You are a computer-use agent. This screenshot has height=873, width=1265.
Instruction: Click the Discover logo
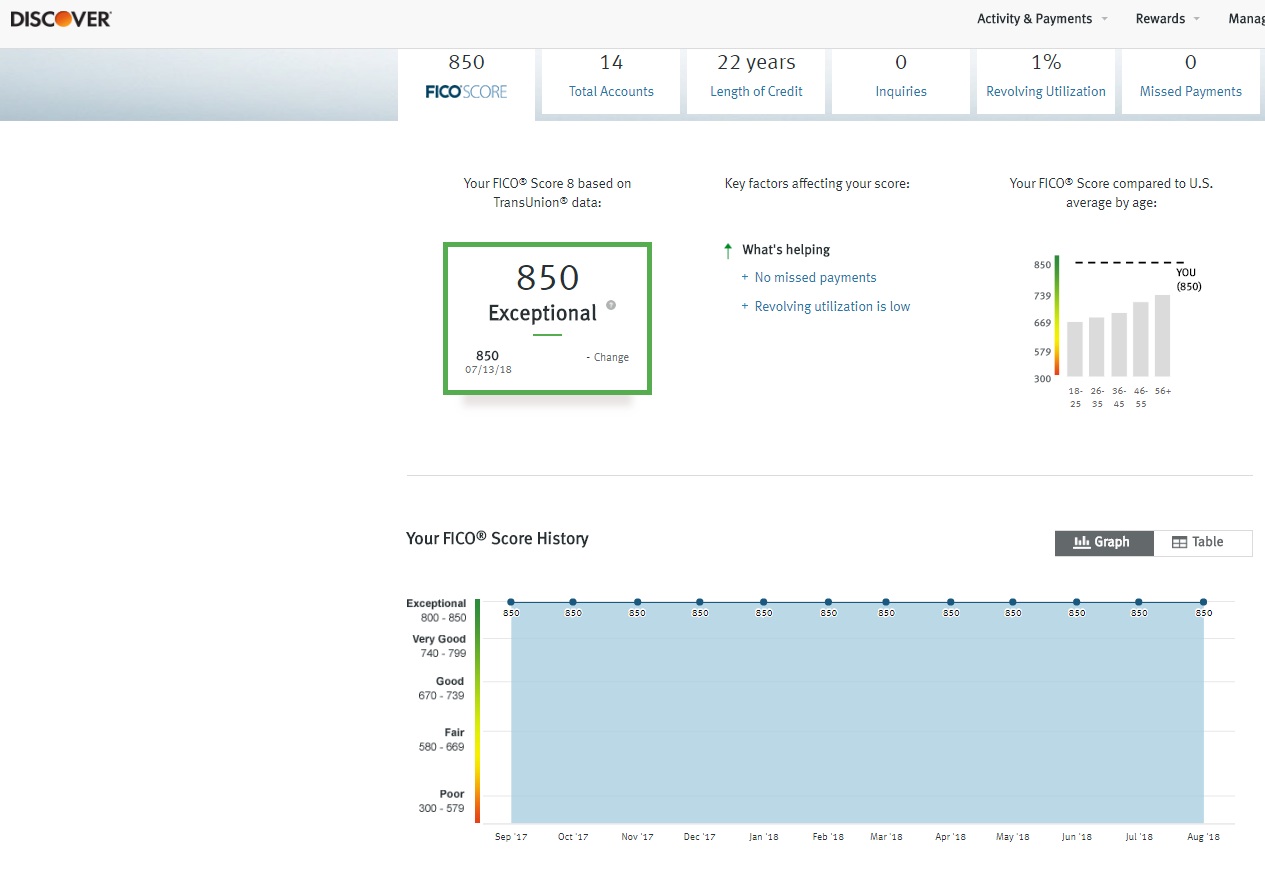pos(60,18)
